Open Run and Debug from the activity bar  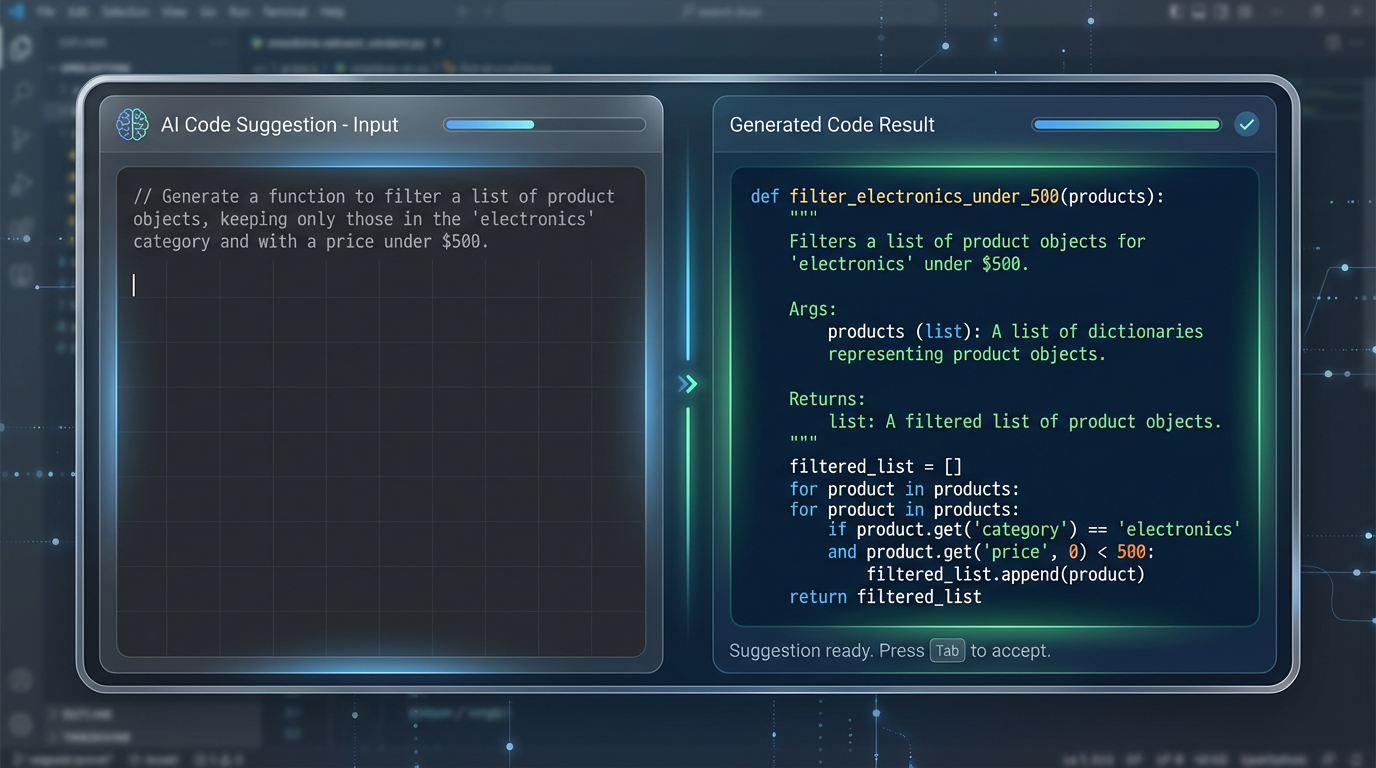point(22,183)
